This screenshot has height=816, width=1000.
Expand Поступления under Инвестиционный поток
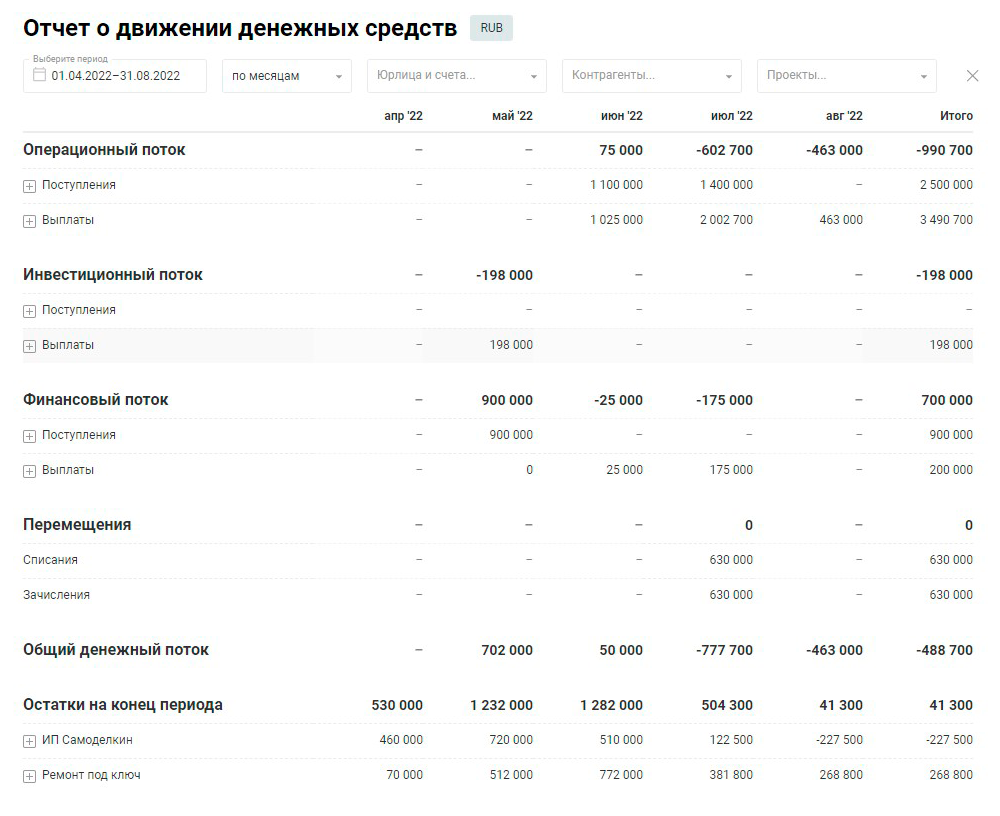[29, 311]
